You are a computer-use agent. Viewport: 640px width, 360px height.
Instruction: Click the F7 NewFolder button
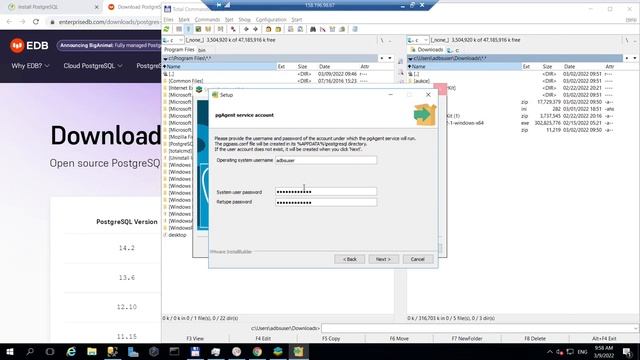(467, 338)
